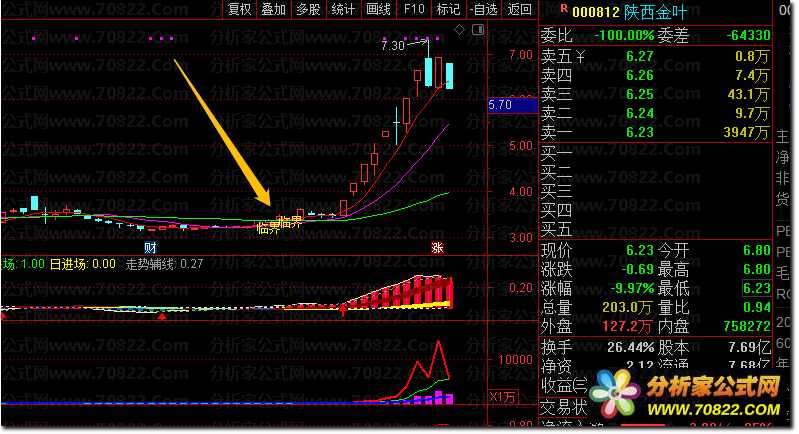Viewport: 799px width, 434px height.
Task: Click the 现价 value 6.23
Action: tap(640, 251)
